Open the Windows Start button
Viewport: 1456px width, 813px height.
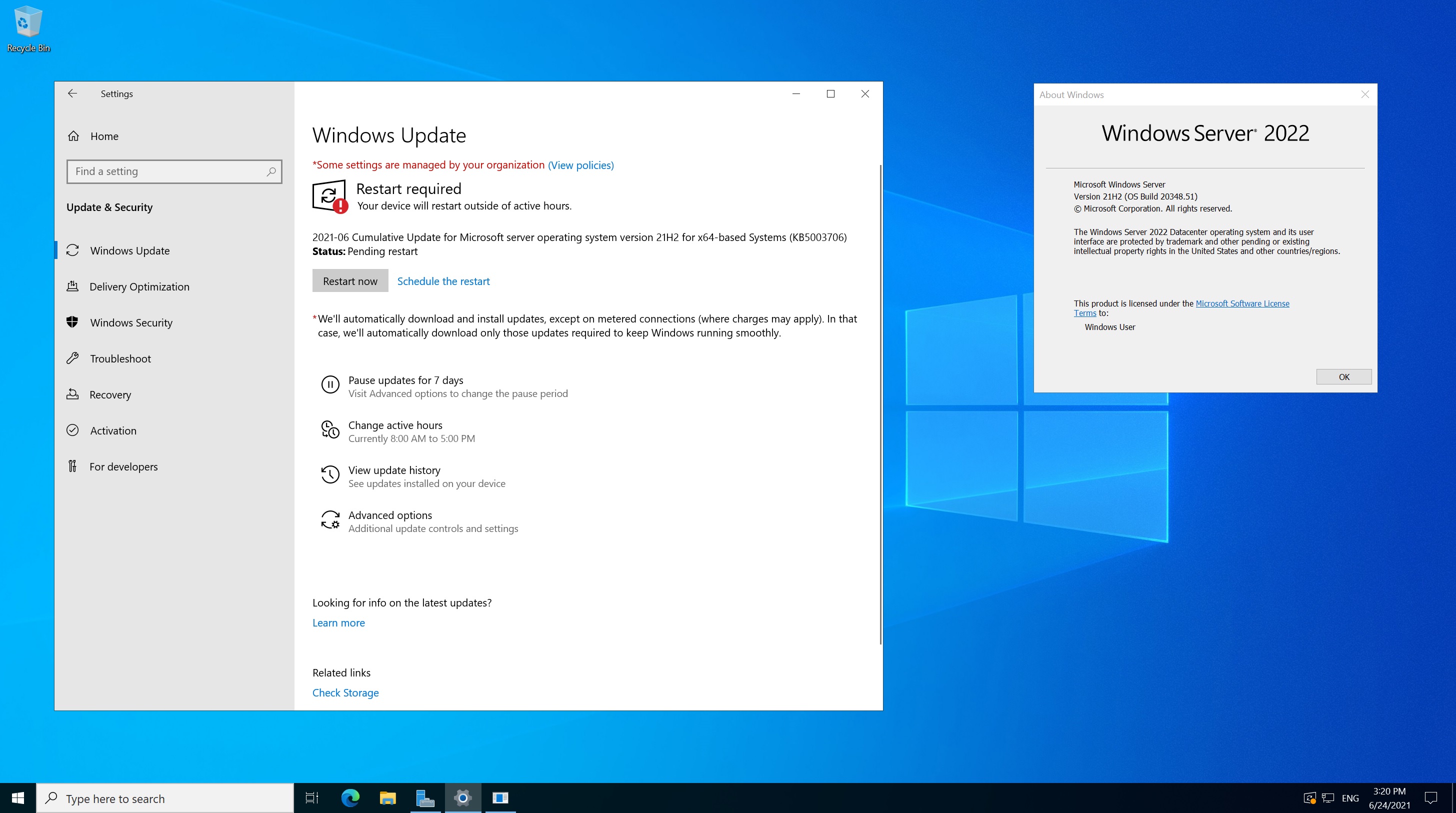(x=18, y=797)
